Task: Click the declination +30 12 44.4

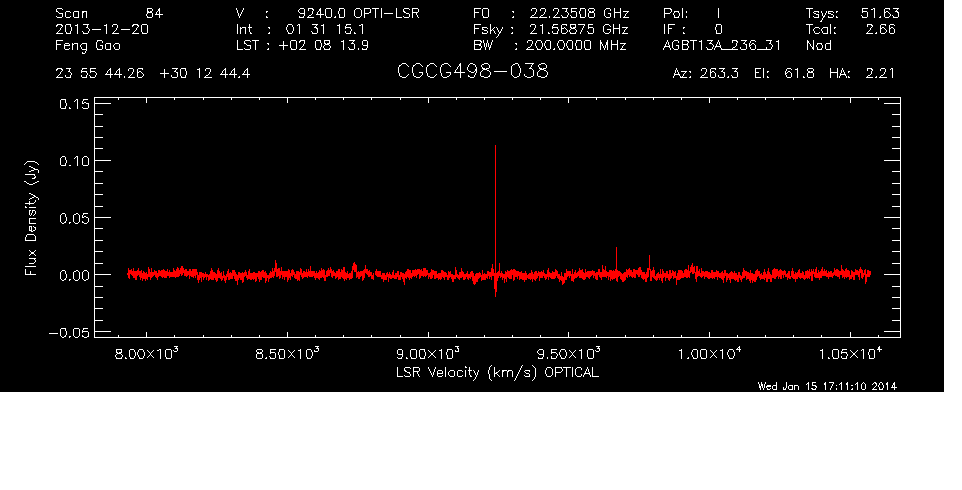Action: [x=204, y=73]
